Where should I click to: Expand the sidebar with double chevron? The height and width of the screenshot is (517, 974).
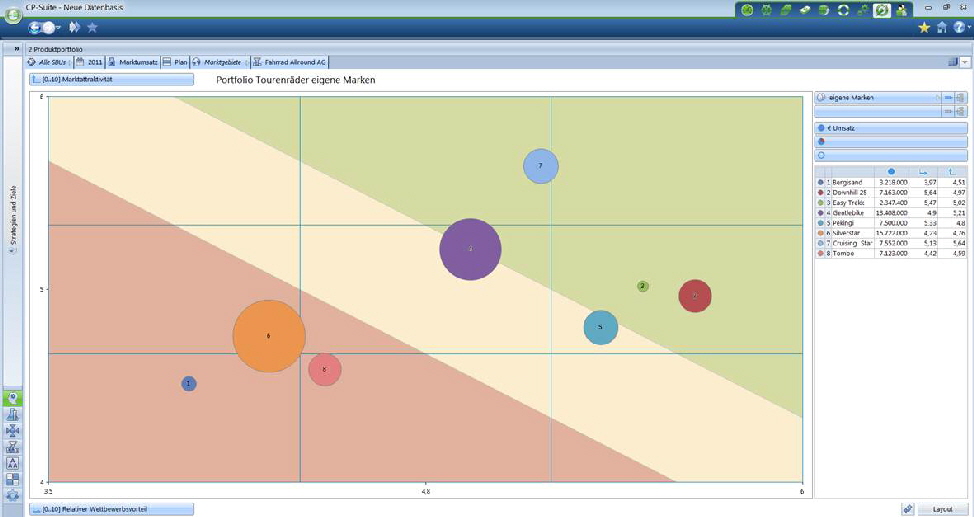tap(17, 48)
